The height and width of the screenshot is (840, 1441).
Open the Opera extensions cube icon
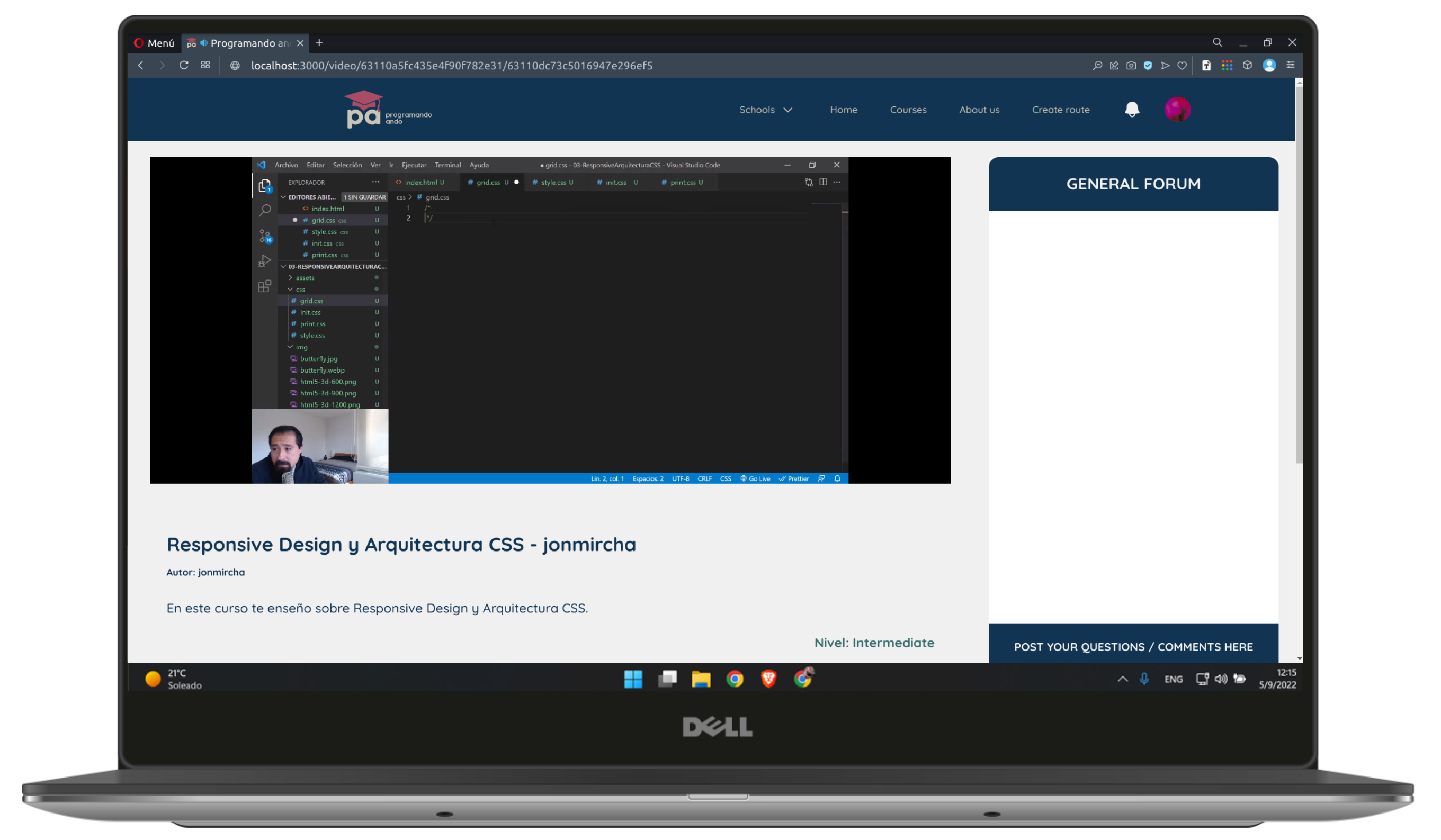(1247, 65)
